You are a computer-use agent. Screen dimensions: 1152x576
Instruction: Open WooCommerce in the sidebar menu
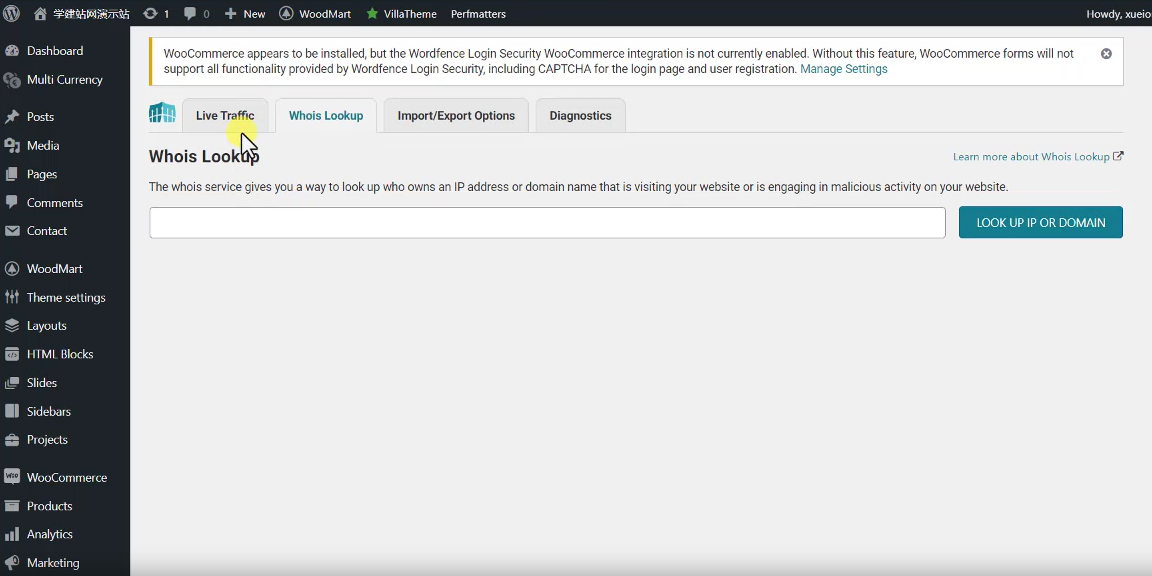coord(65,478)
